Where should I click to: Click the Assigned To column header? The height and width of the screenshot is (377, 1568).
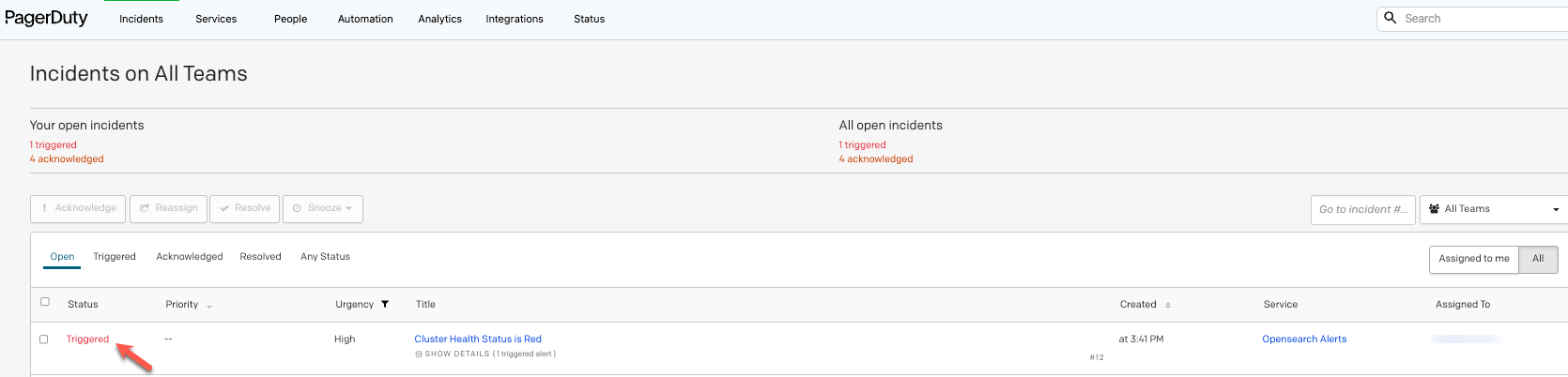(1463, 305)
